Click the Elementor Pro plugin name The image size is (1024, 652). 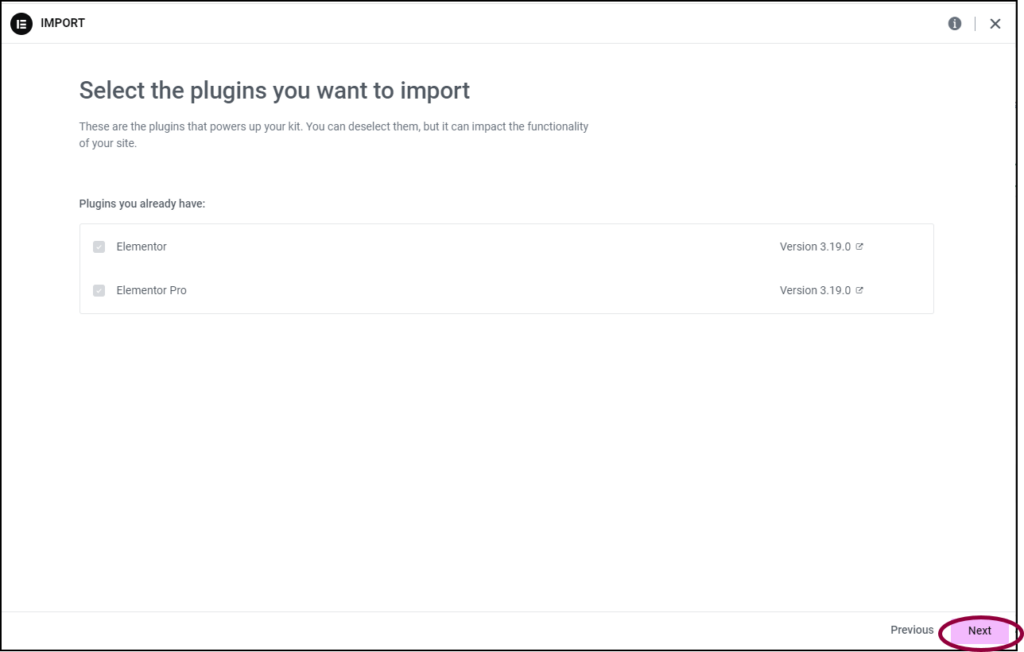(151, 290)
